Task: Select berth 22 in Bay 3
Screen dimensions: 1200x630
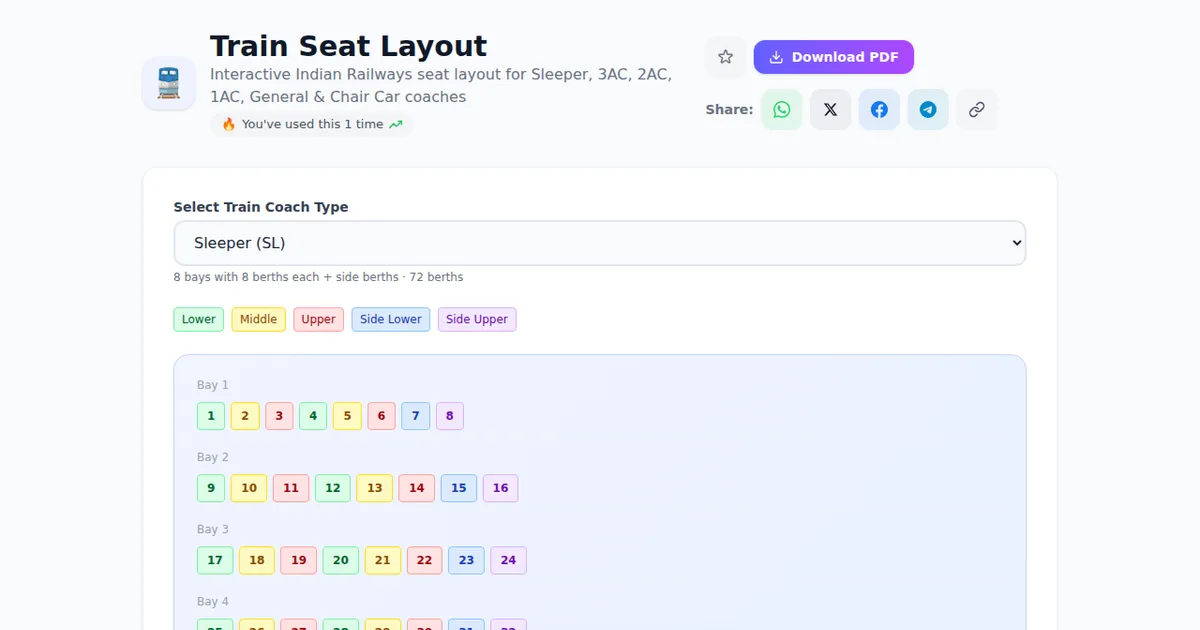Action: coord(425,560)
